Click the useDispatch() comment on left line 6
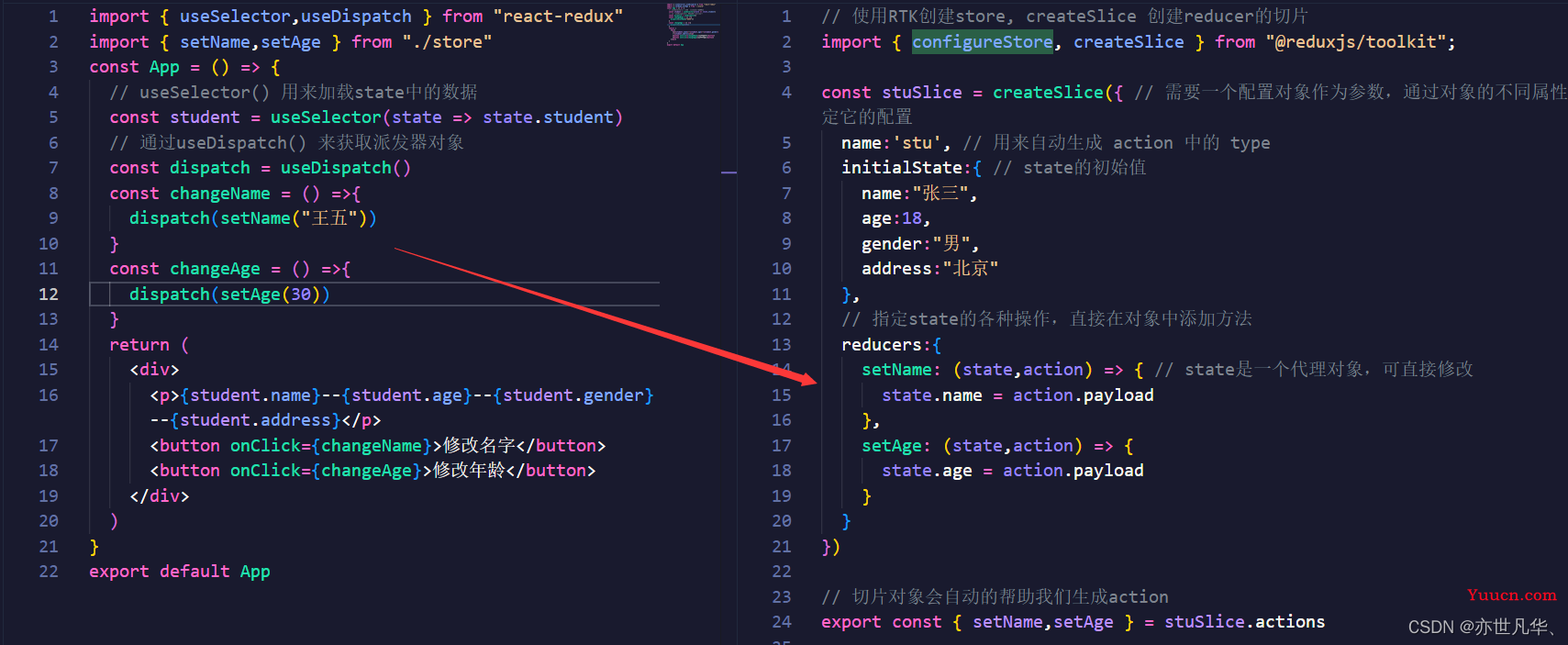 [x=287, y=143]
